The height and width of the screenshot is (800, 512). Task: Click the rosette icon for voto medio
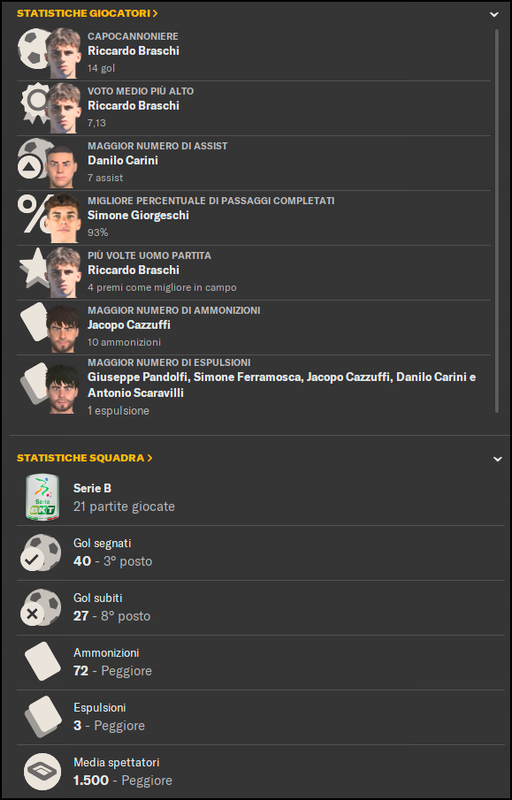tap(34, 102)
